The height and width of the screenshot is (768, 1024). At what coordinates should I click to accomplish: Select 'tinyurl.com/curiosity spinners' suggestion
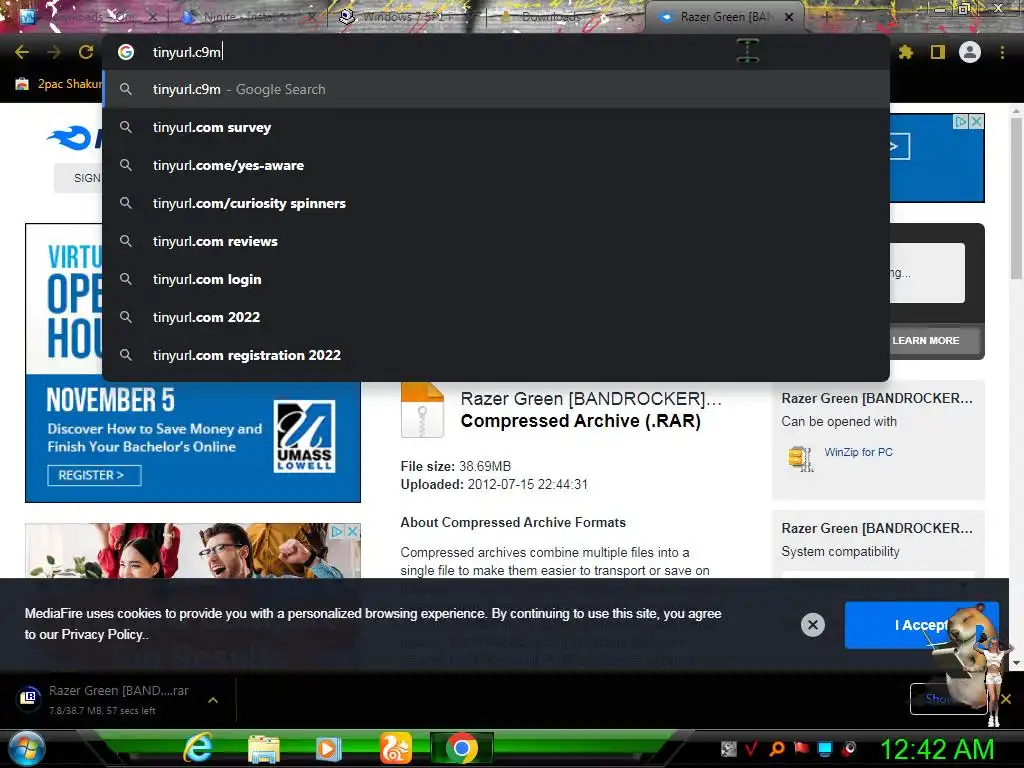tap(496, 203)
